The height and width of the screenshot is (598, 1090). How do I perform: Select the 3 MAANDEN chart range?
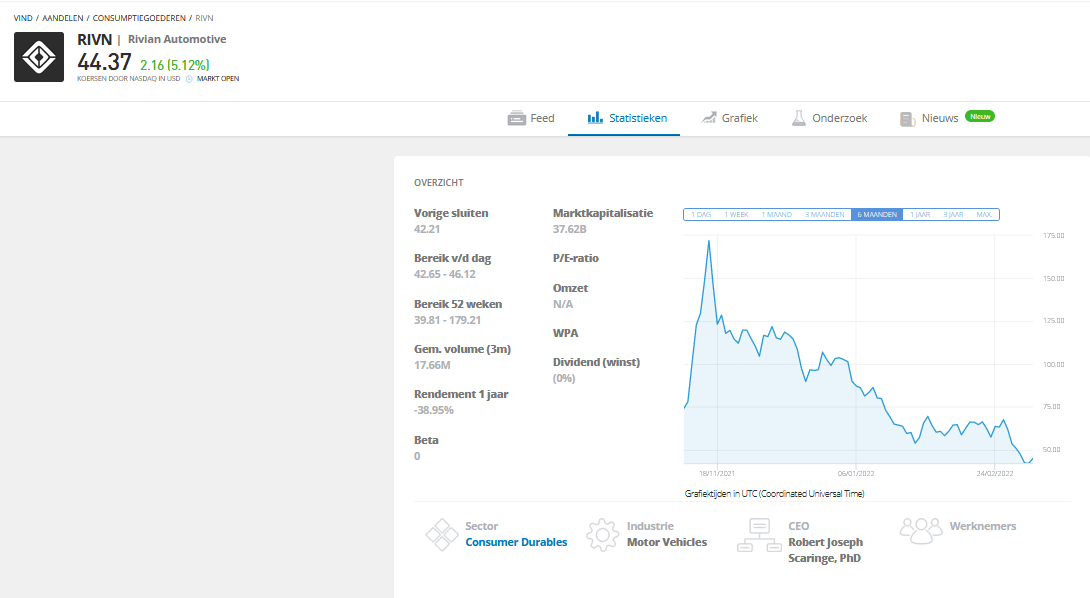click(824, 215)
